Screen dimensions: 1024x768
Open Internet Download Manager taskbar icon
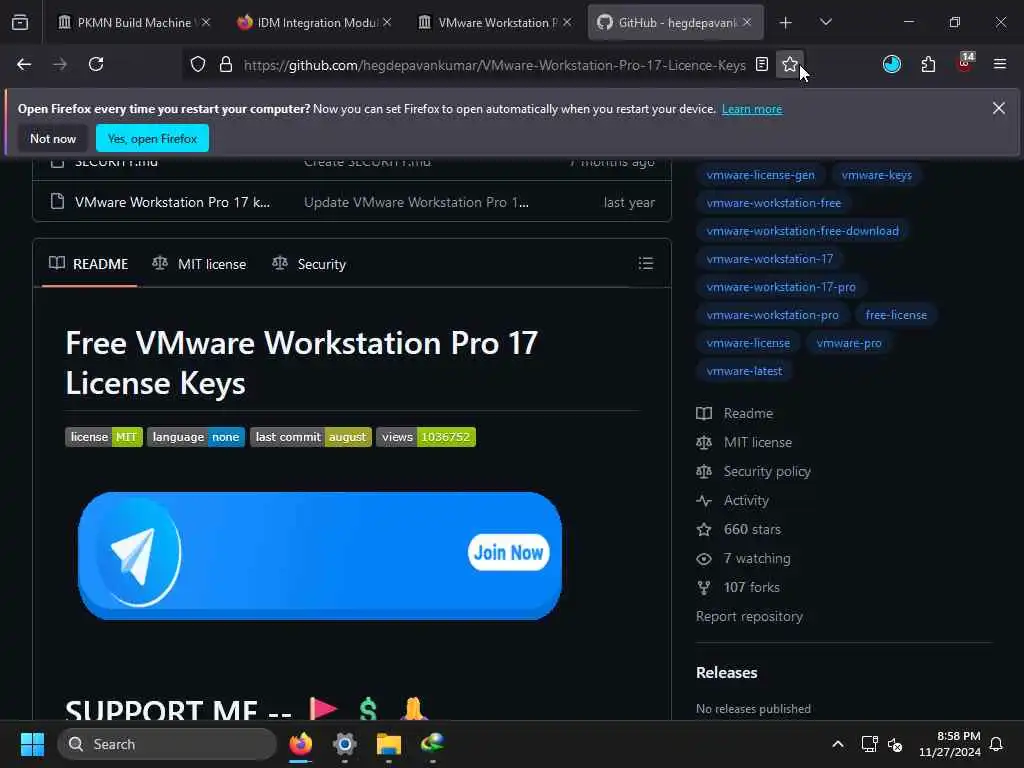[x=432, y=744]
